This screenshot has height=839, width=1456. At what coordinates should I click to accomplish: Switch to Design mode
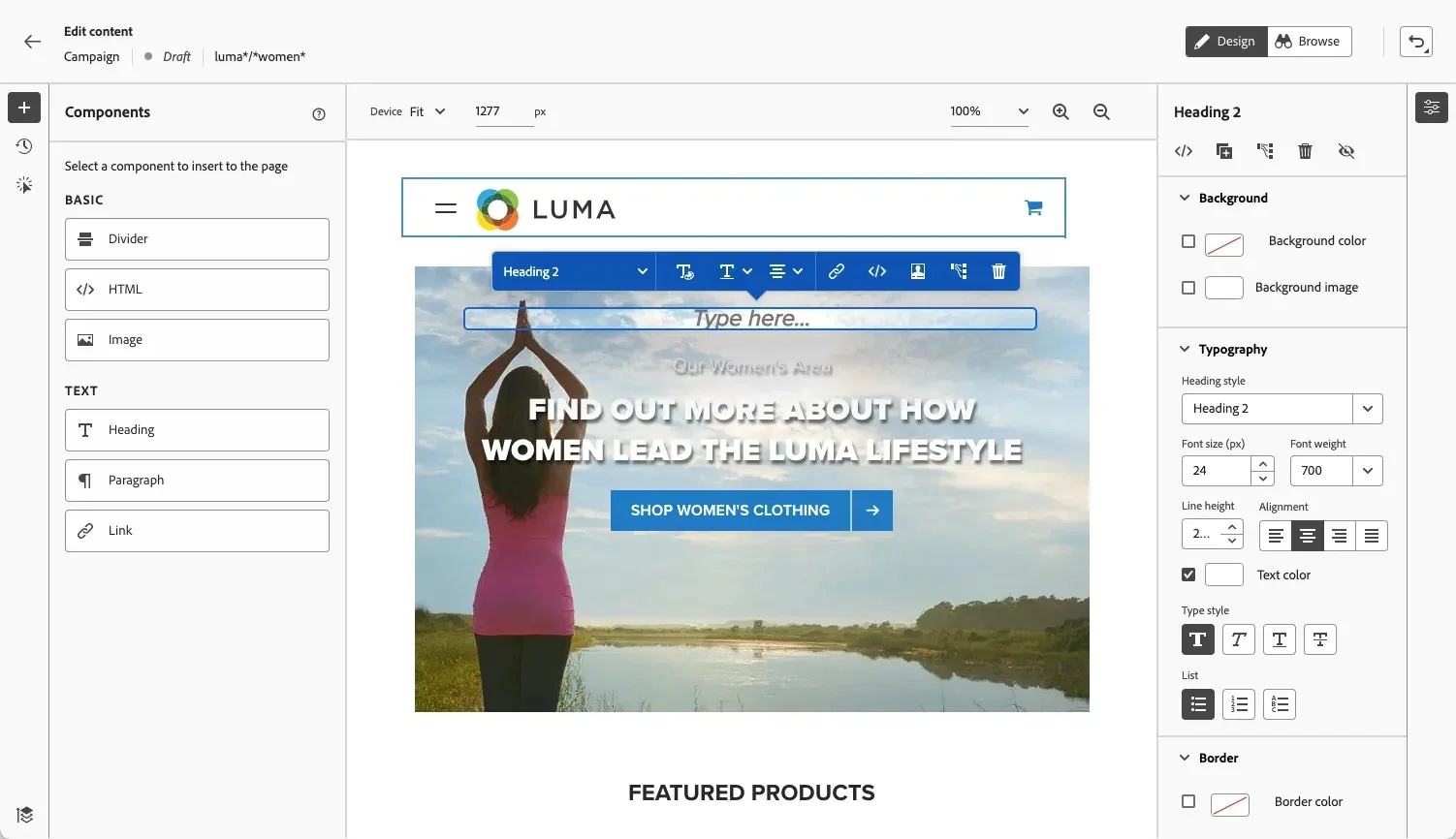click(x=1225, y=42)
